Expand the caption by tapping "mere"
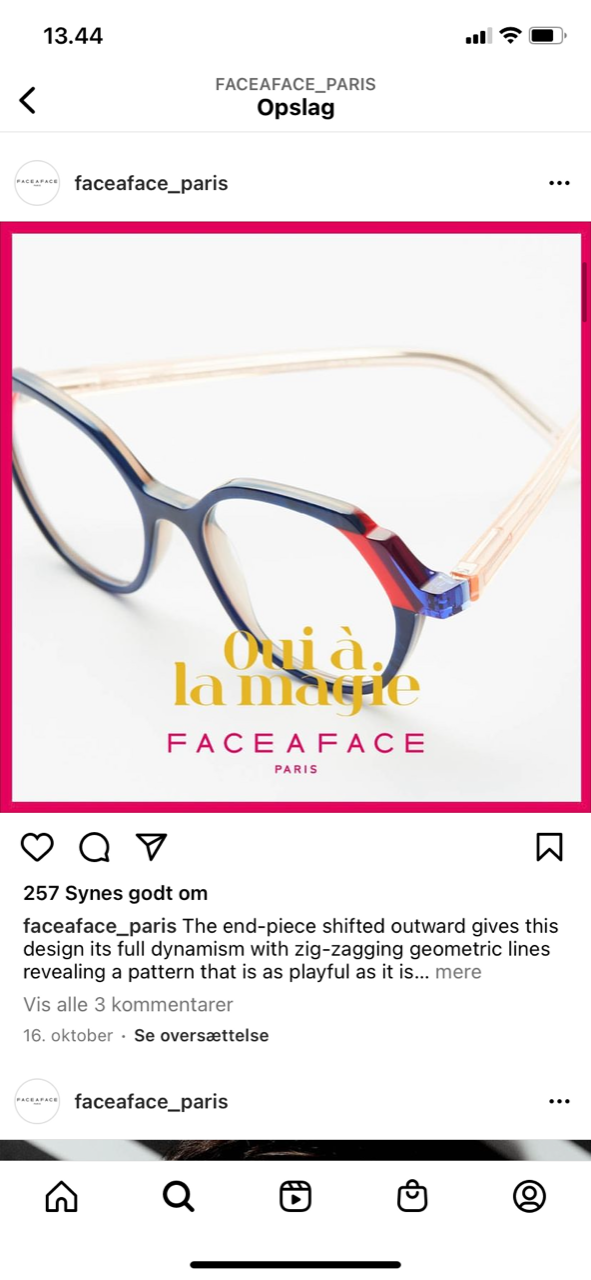Image resolution: width=591 pixels, height=1280 pixels. (x=458, y=972)
